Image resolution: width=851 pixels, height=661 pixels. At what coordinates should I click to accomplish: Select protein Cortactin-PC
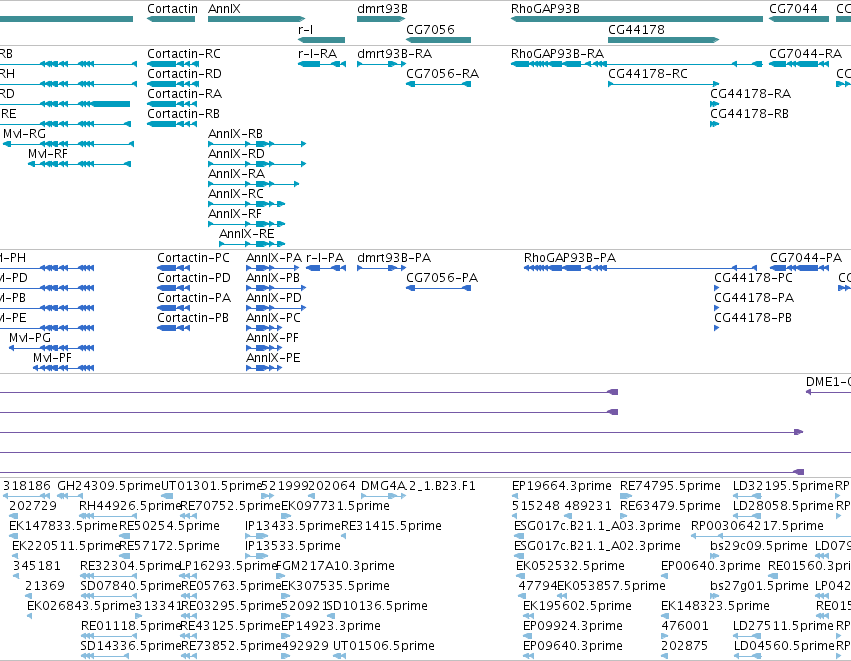point(193,258)
